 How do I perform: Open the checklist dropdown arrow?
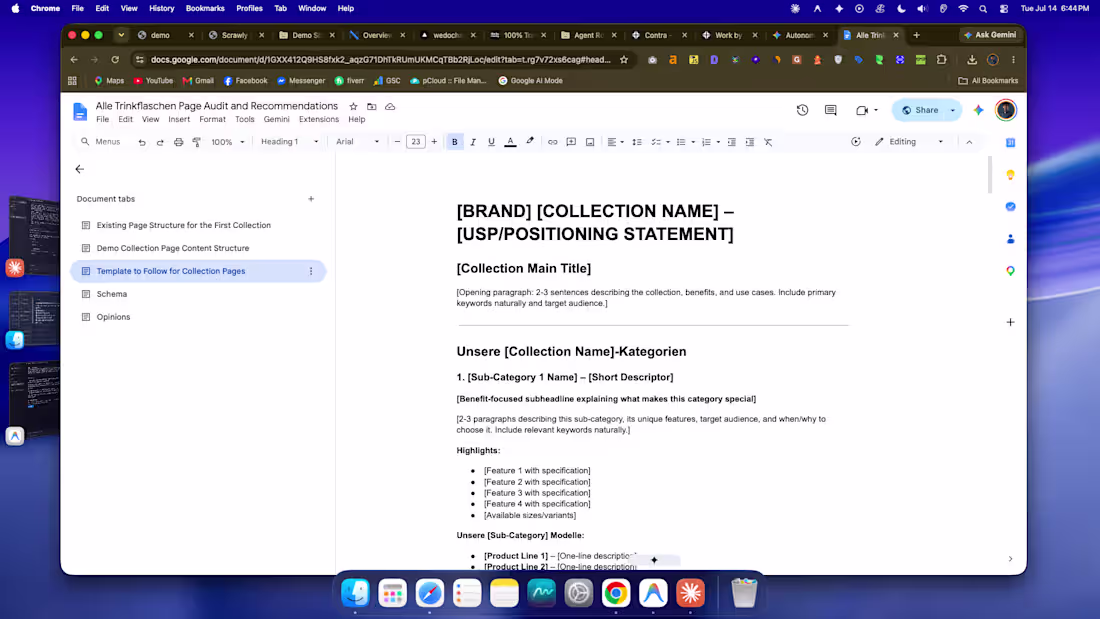pos(668,142)
